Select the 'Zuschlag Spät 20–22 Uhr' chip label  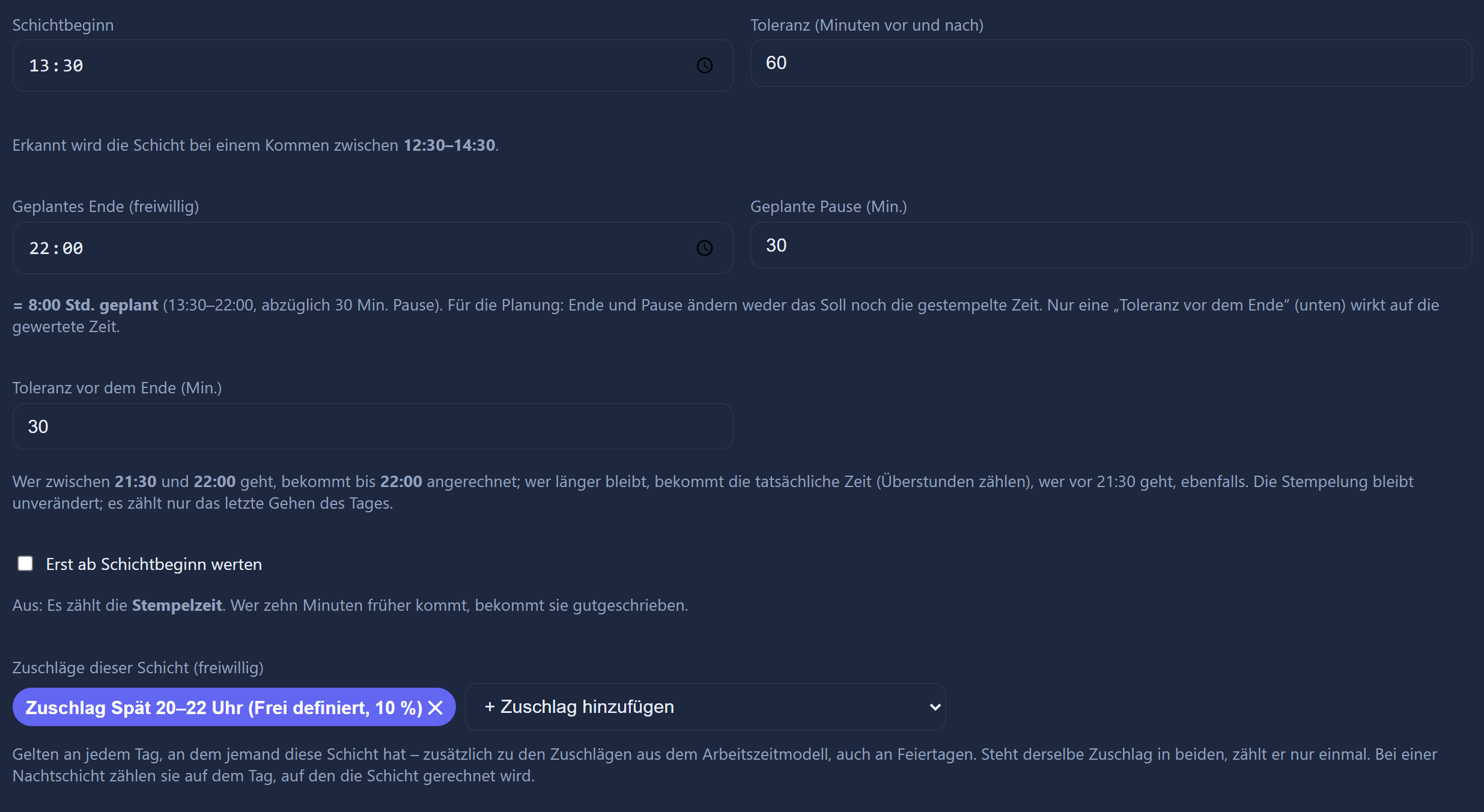(224, 707)
